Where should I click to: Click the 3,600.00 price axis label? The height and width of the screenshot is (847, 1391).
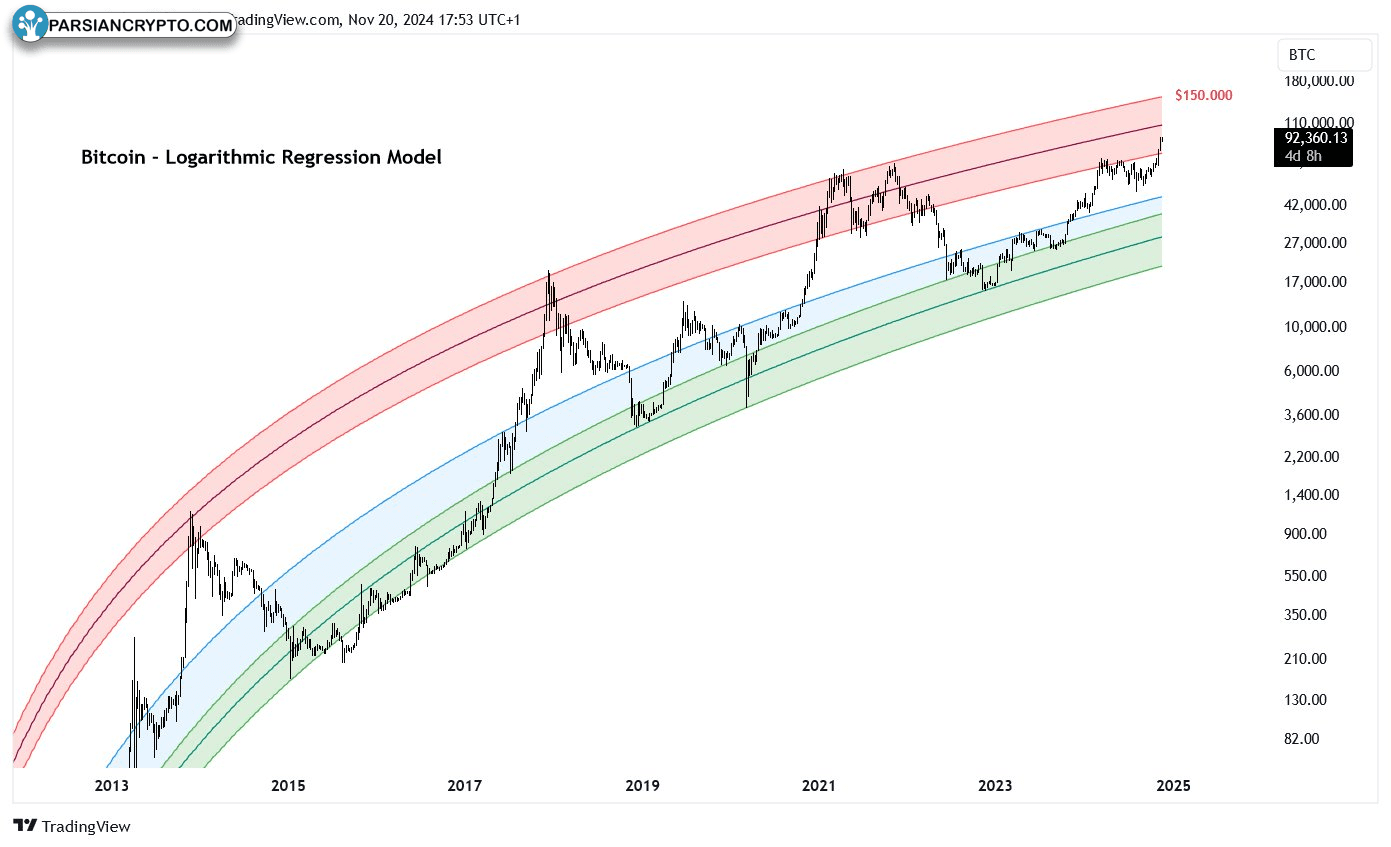pos(1309,415)
